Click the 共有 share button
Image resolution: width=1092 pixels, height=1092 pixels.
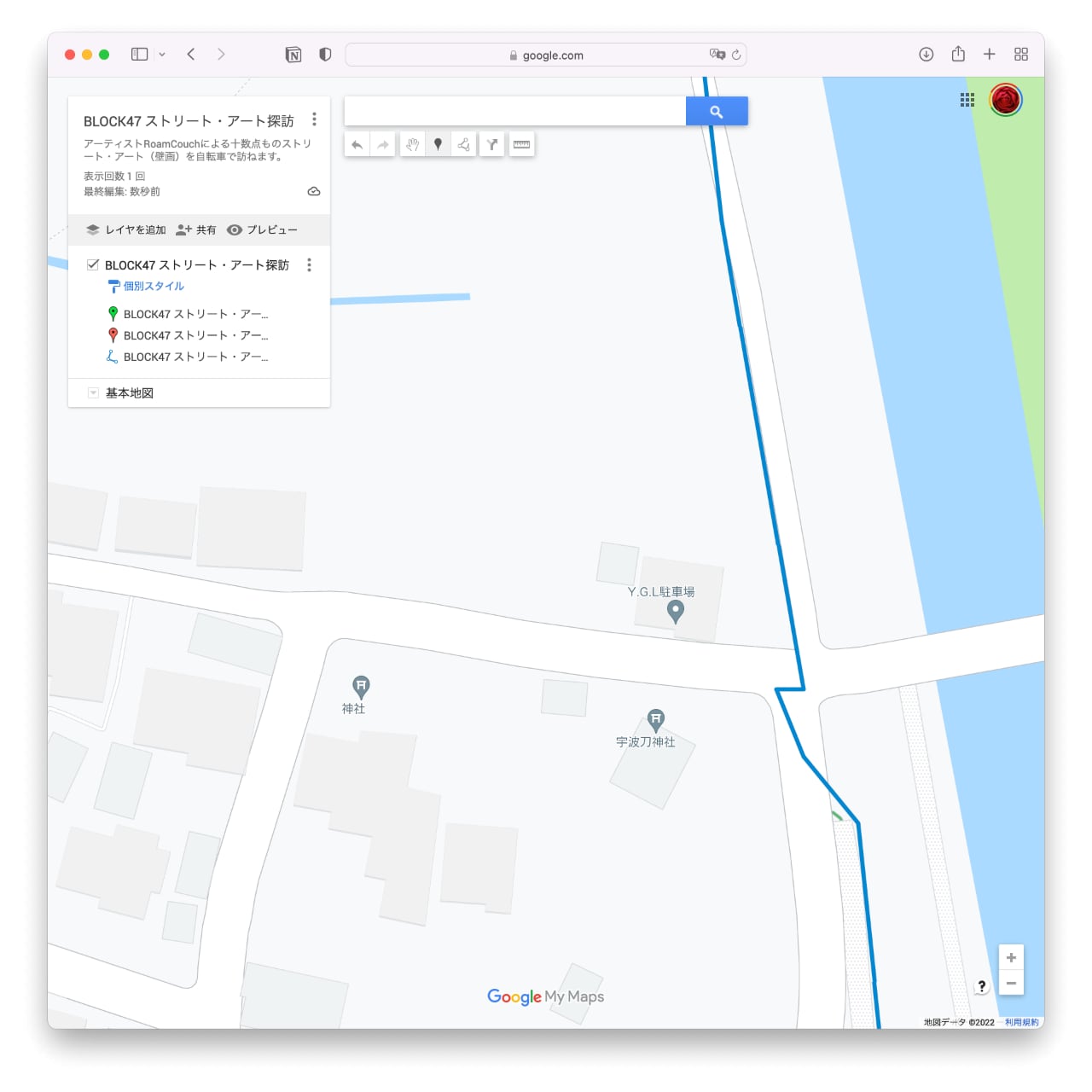tap(196, 230)
